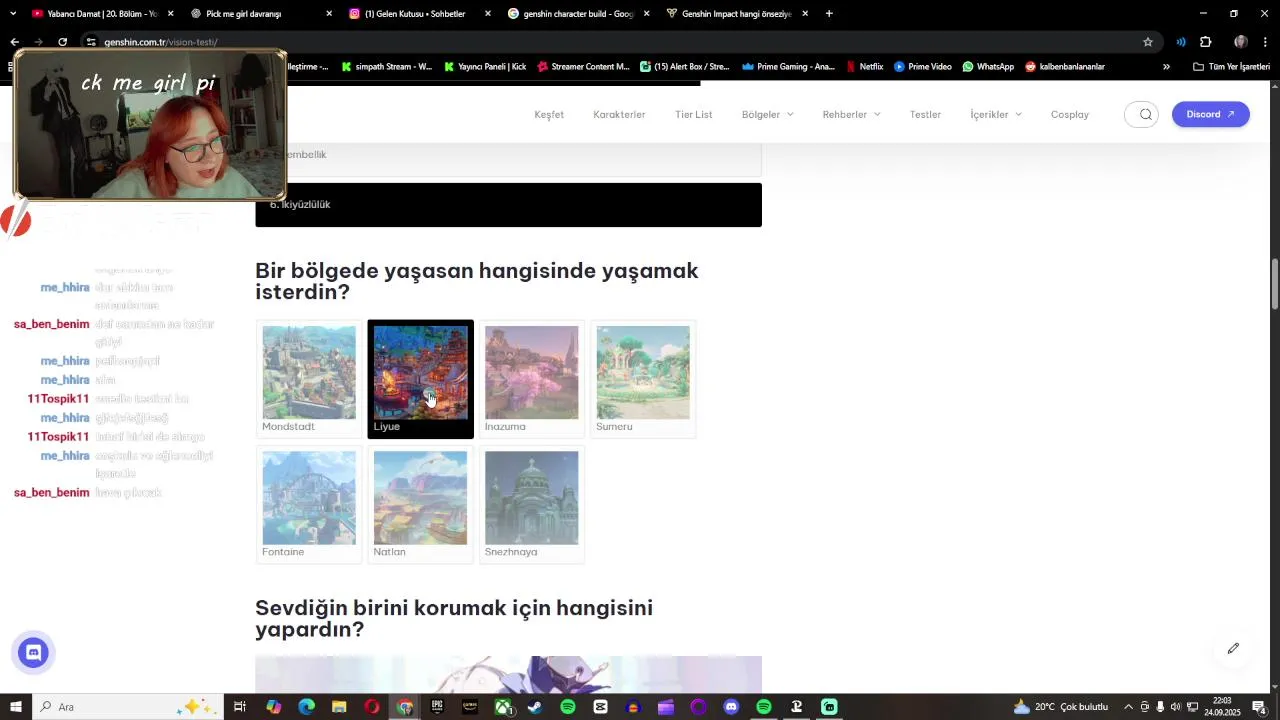The width and height of the screenshot is (1280, 720).
Task: Select the Liyue region card
Action: [420, 379]
